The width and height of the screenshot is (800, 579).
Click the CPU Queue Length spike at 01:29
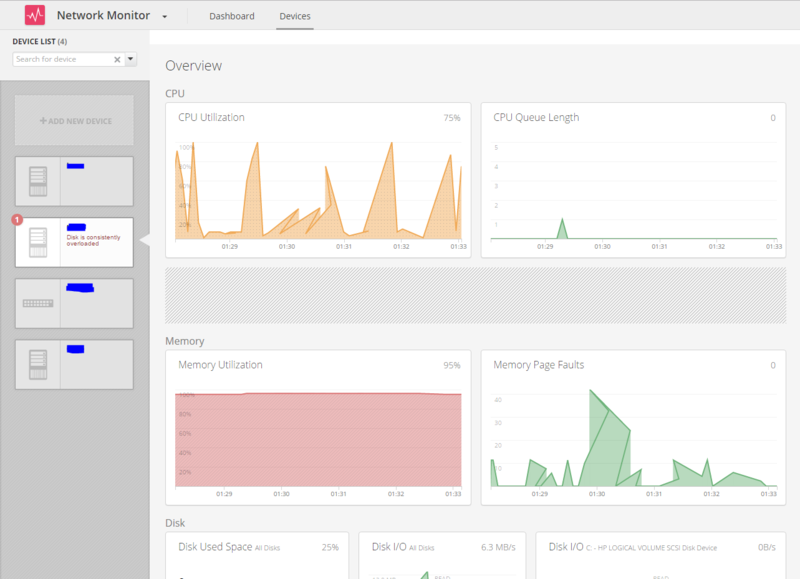tap(562, 228)
